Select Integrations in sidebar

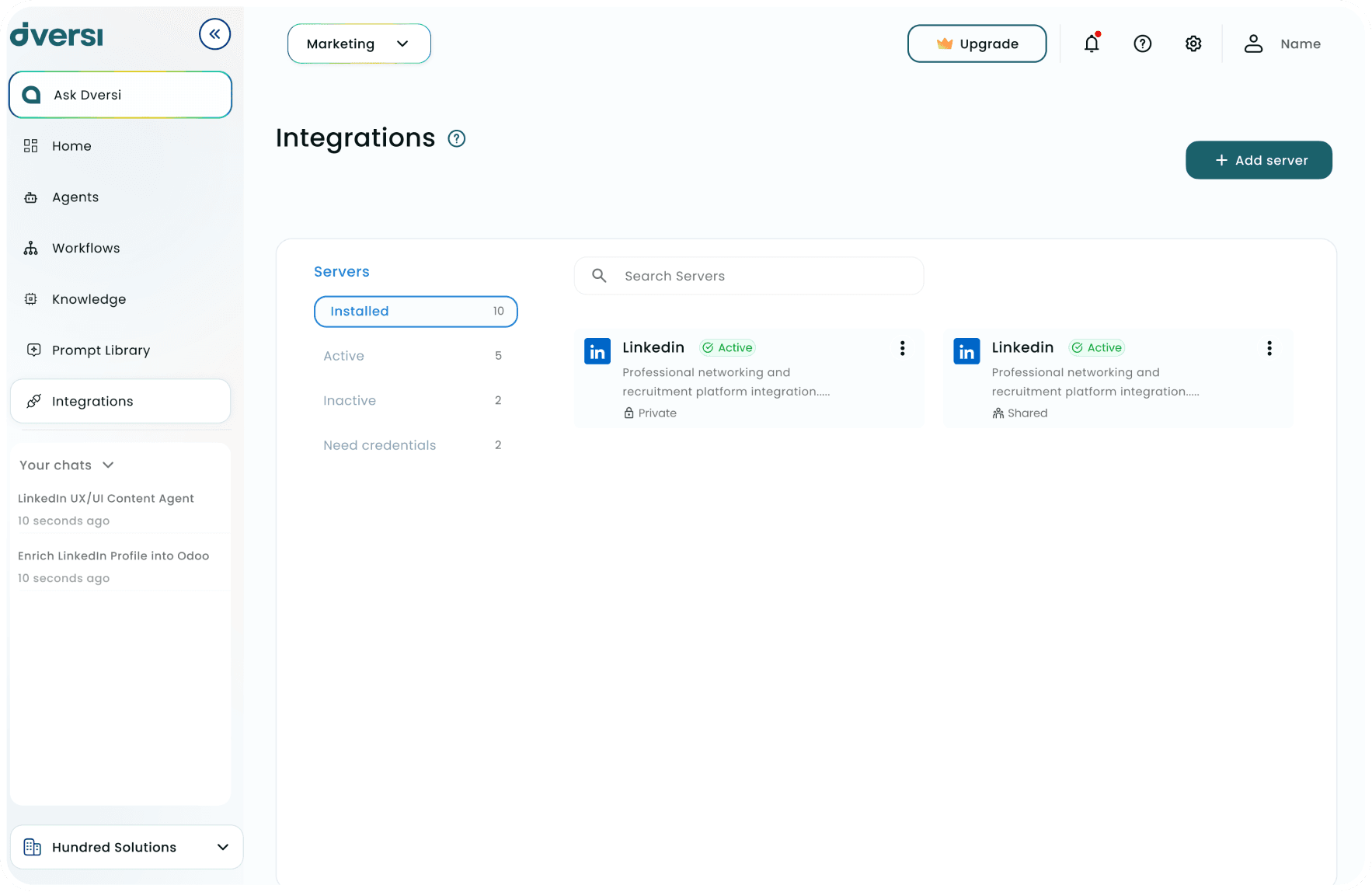click(x=120, y=402)
